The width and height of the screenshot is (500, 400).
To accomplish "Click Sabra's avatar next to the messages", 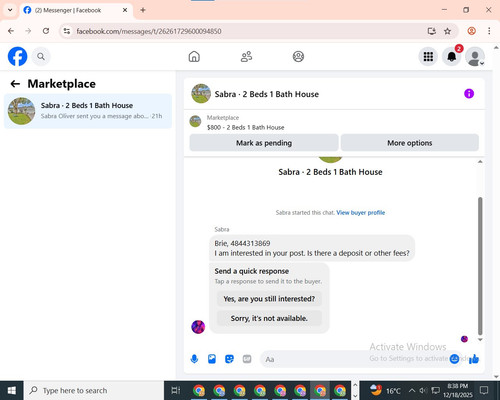I will pos(198,327).
